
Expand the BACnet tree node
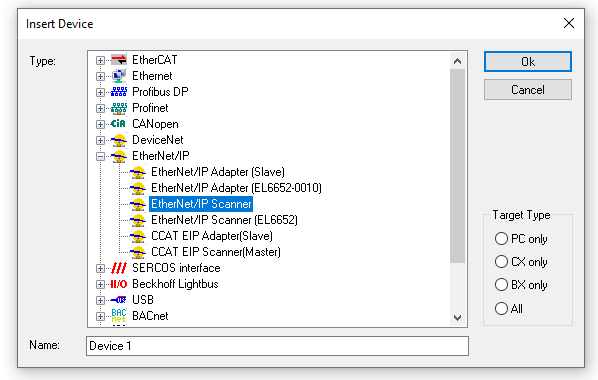pyautogui.click(x=100, y=317)
